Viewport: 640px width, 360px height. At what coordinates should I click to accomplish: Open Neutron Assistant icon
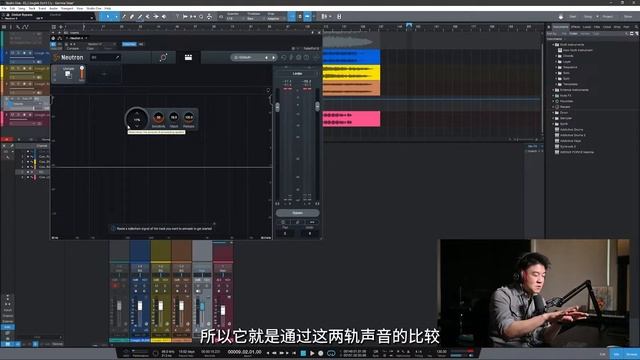click(163, 58)
